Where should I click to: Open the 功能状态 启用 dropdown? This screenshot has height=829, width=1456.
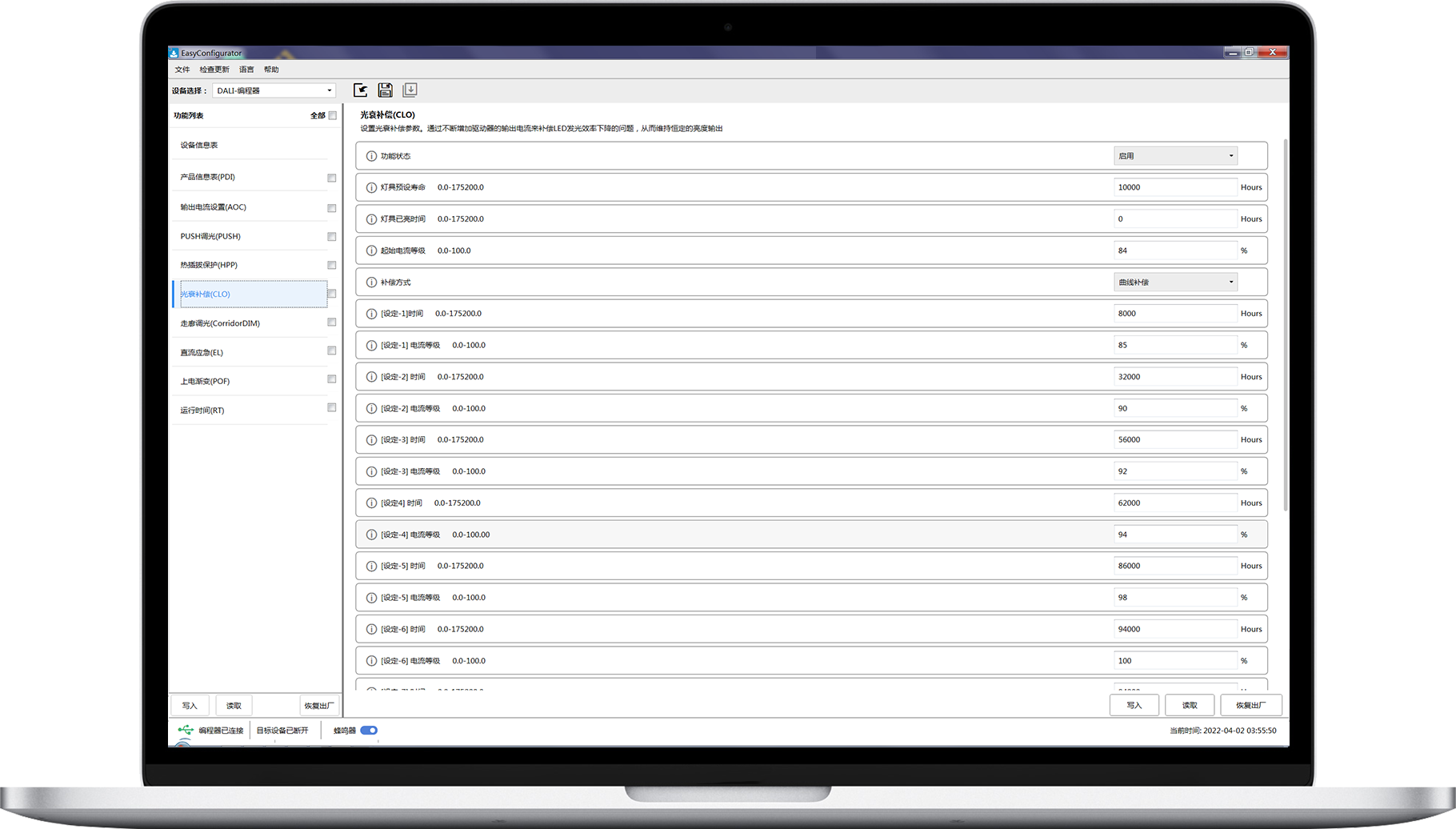[x=1176, y=156]
